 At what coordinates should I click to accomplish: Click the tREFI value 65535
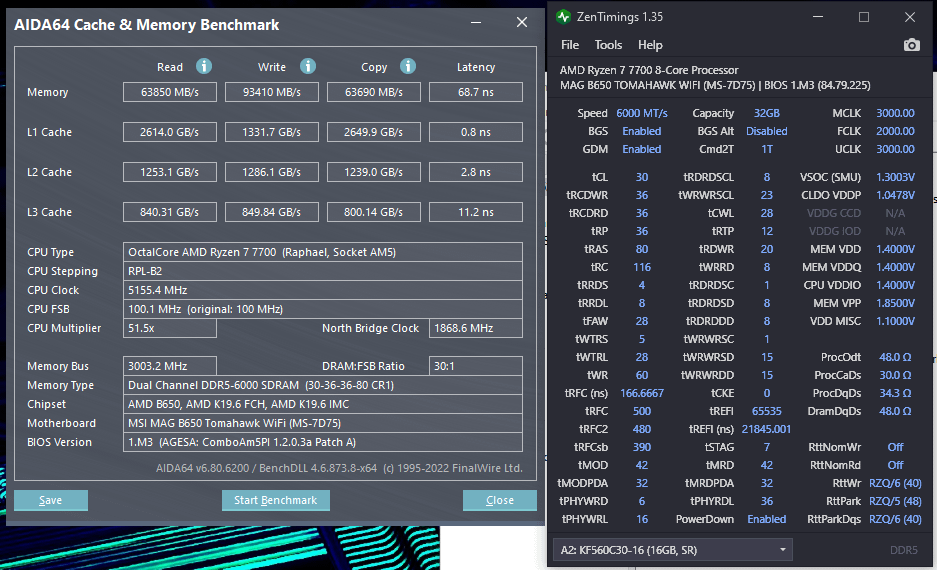(767, 411)
